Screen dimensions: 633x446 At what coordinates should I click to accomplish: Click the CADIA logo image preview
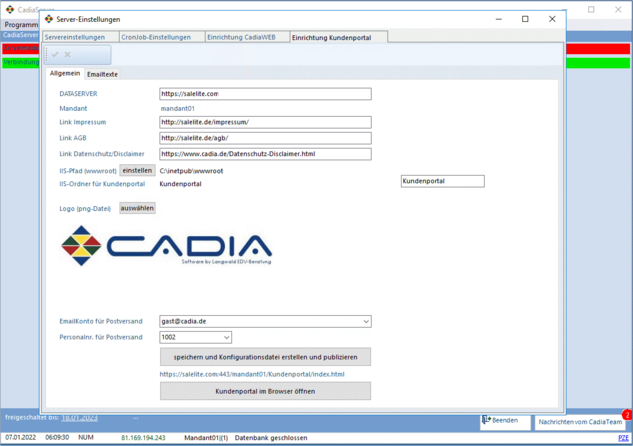(166, 245)
